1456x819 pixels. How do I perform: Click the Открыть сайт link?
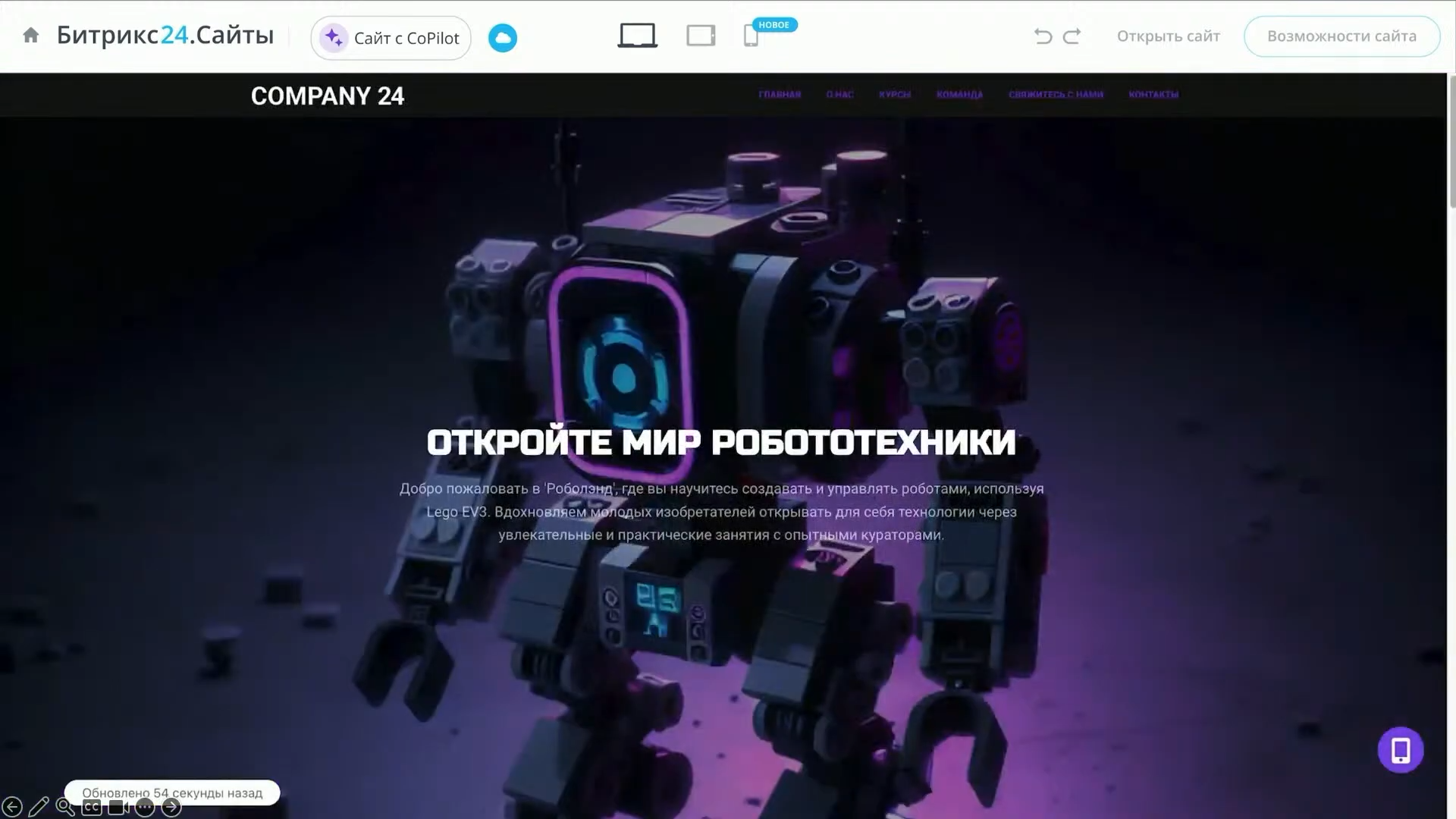click(x=1168, y=36)
